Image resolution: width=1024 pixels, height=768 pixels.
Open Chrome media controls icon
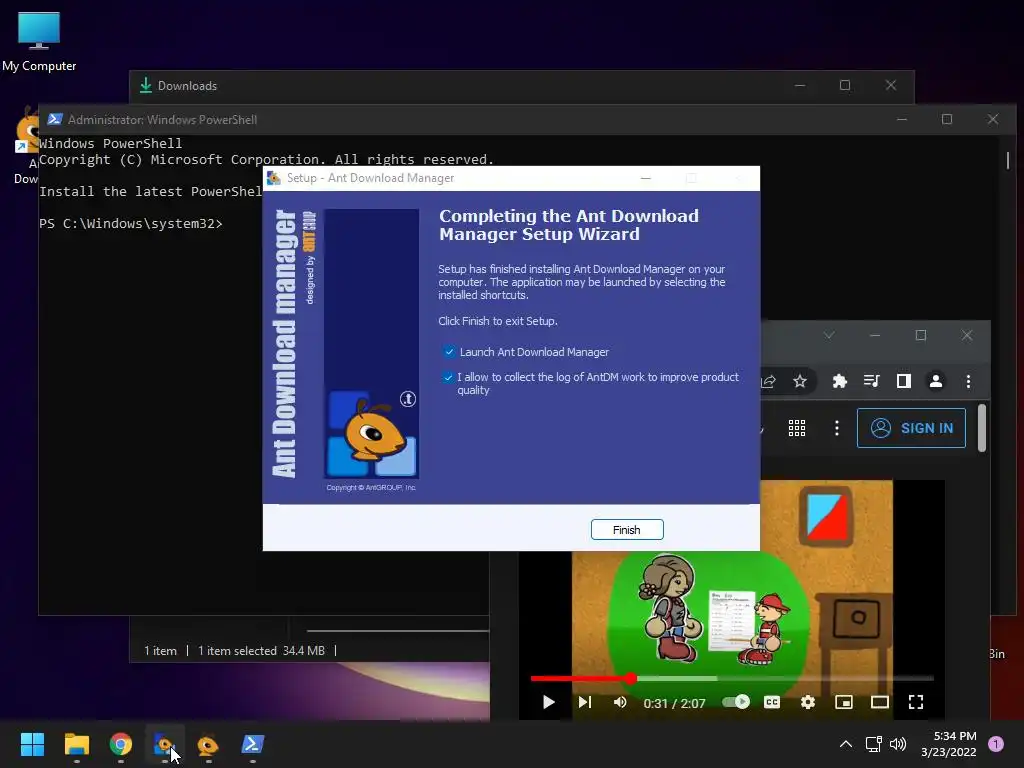point(871,381)
